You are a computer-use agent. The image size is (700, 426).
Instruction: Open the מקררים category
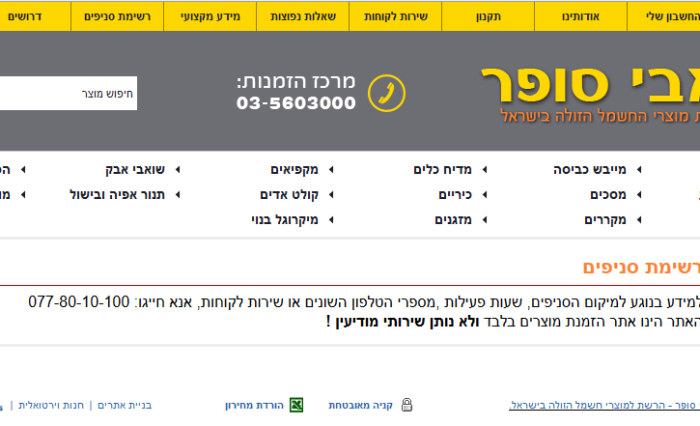point(605,220)
